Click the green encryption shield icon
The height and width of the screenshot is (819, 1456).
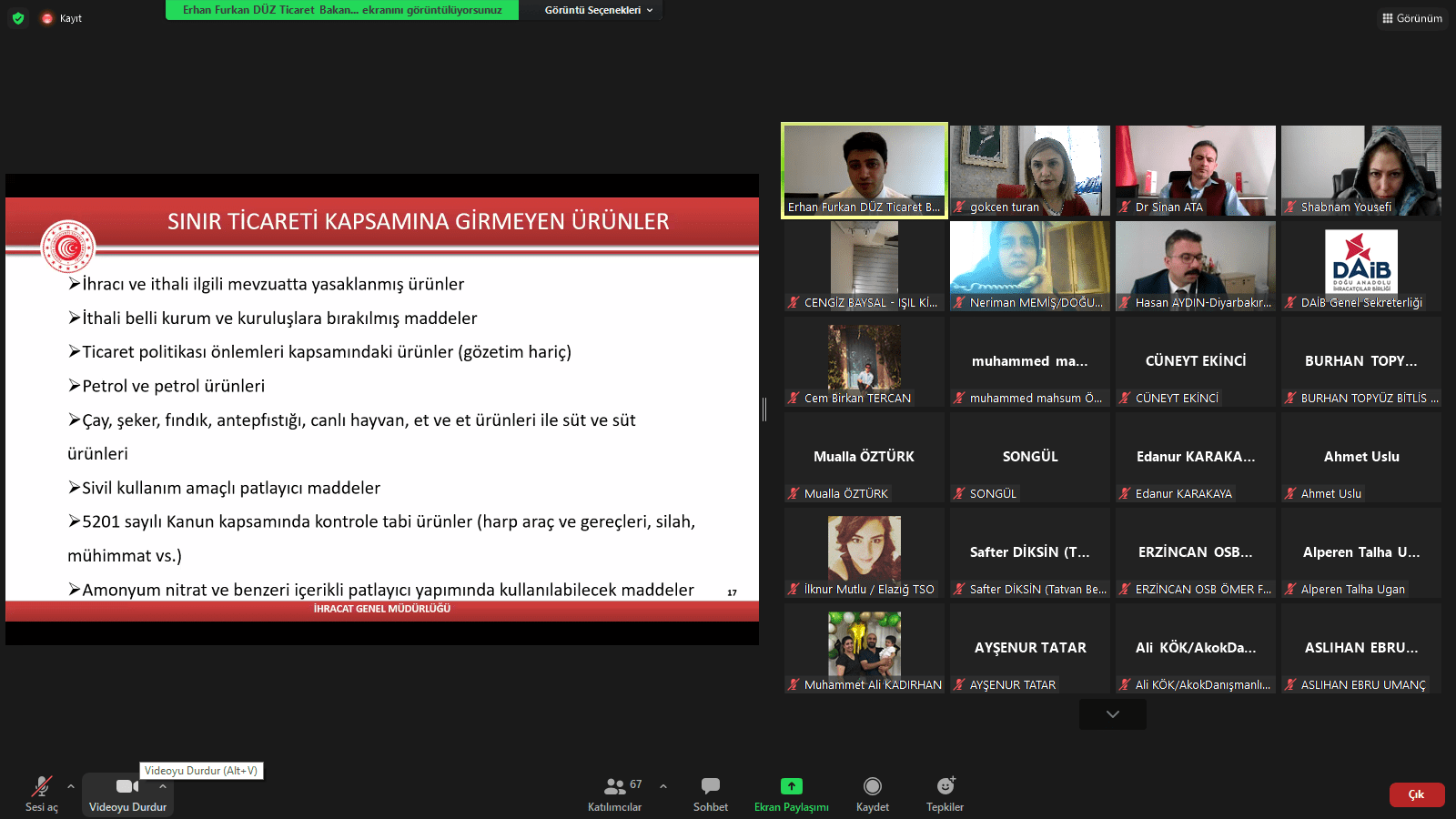click(18, 18)
